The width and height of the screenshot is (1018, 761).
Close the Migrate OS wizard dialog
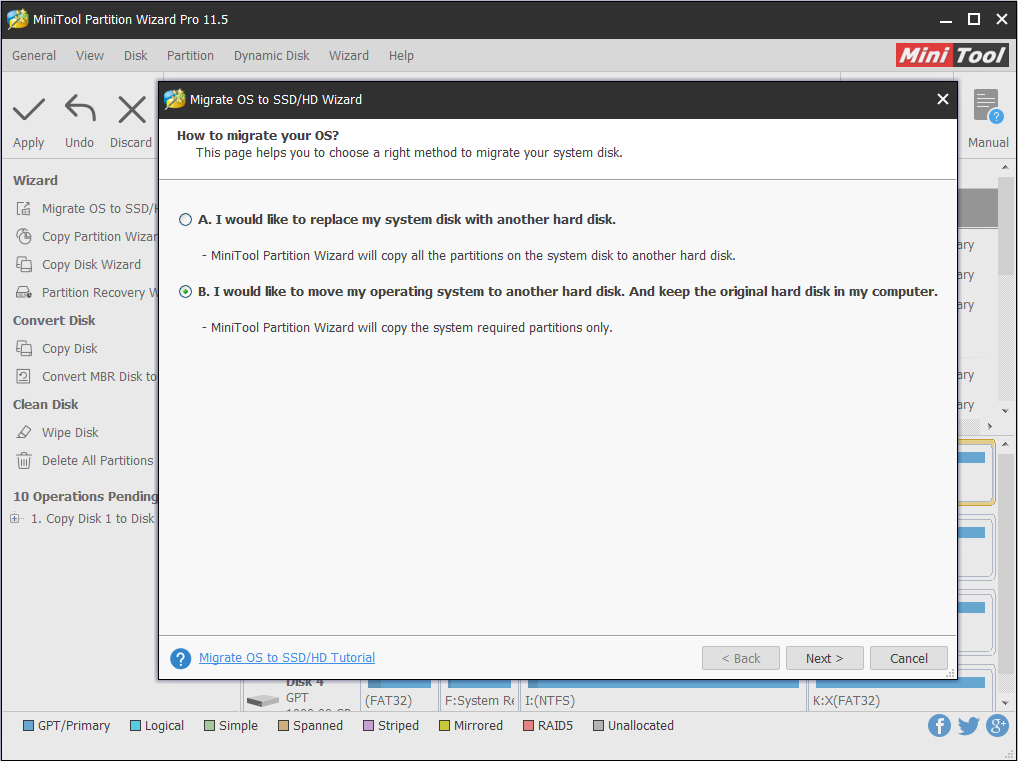click(x=943, y=99)
